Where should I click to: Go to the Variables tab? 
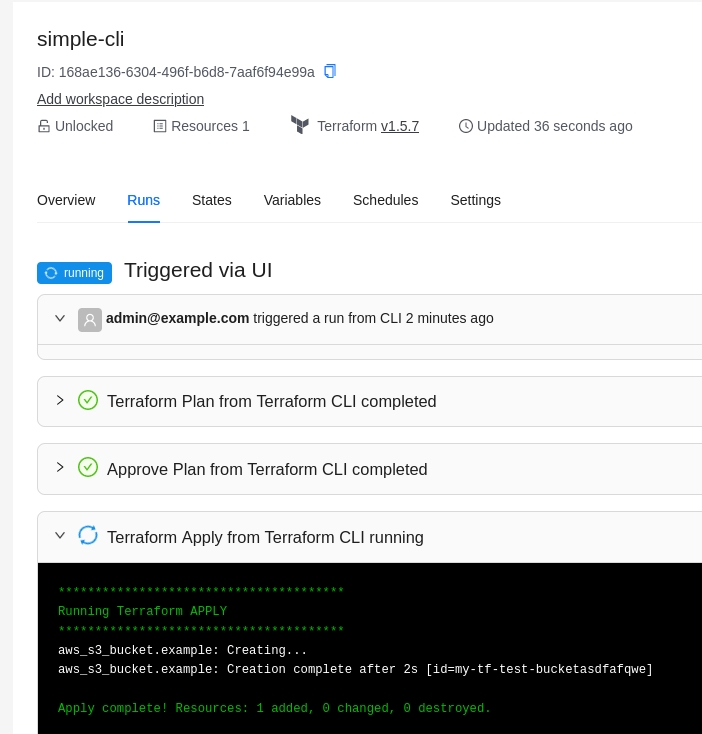[292, 200]
